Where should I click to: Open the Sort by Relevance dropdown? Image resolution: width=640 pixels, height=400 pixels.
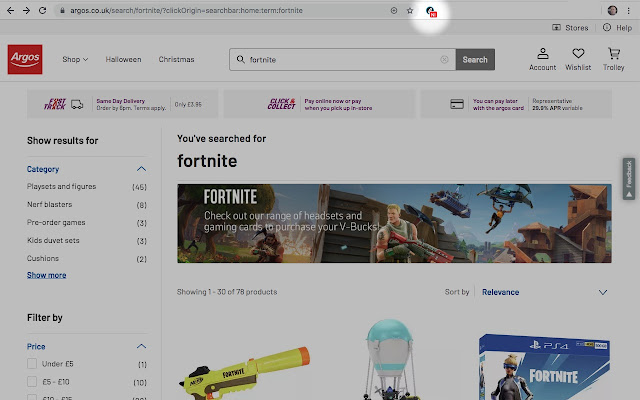click(544, 292)
